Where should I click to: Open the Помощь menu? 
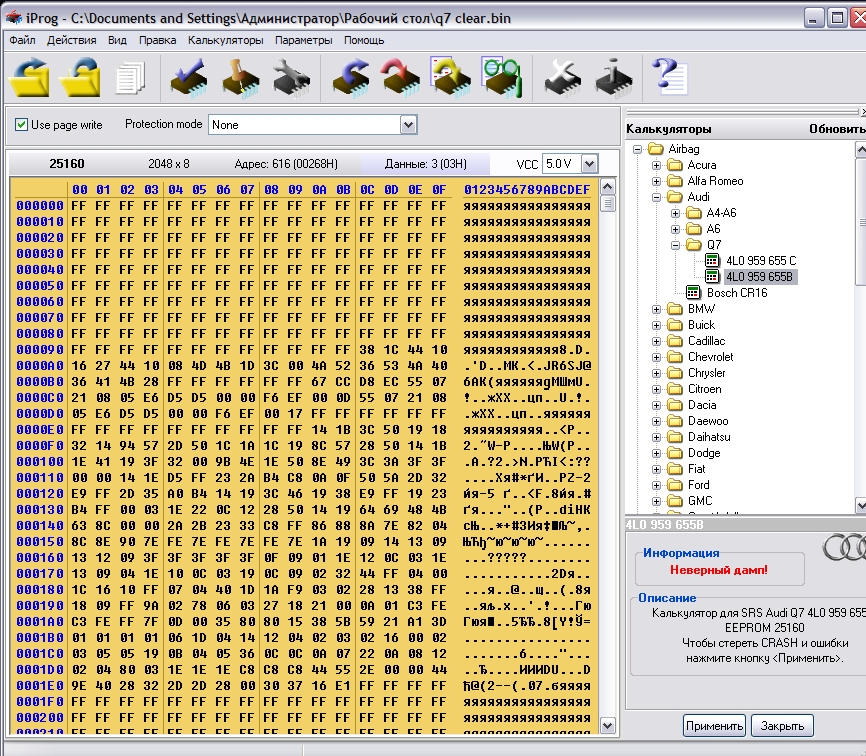tap(364, 40)
